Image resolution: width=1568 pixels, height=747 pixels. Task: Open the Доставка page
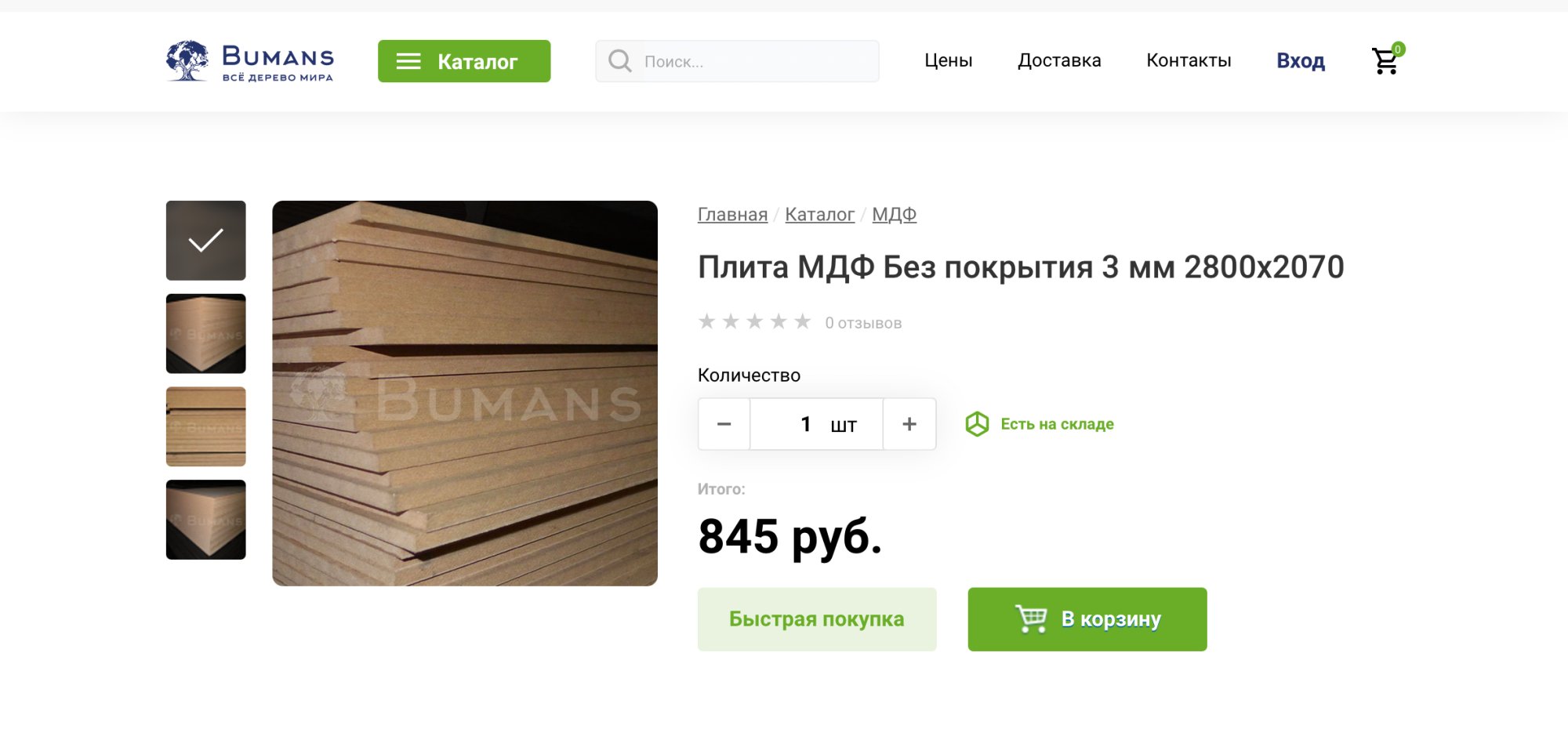pyautogui.click(x=1059, y=60)
